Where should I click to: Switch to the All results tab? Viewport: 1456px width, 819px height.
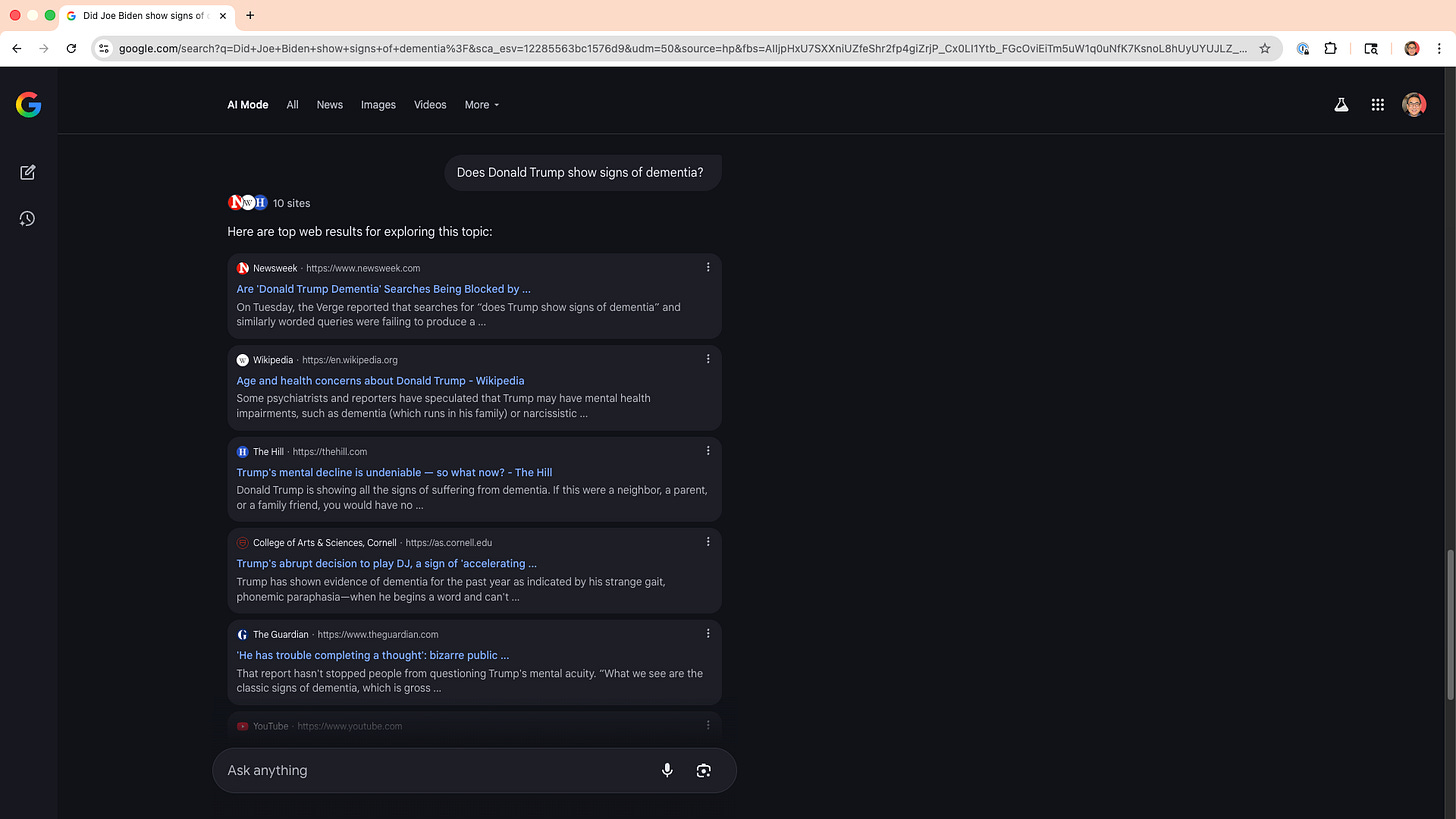(x=292, y=104)
